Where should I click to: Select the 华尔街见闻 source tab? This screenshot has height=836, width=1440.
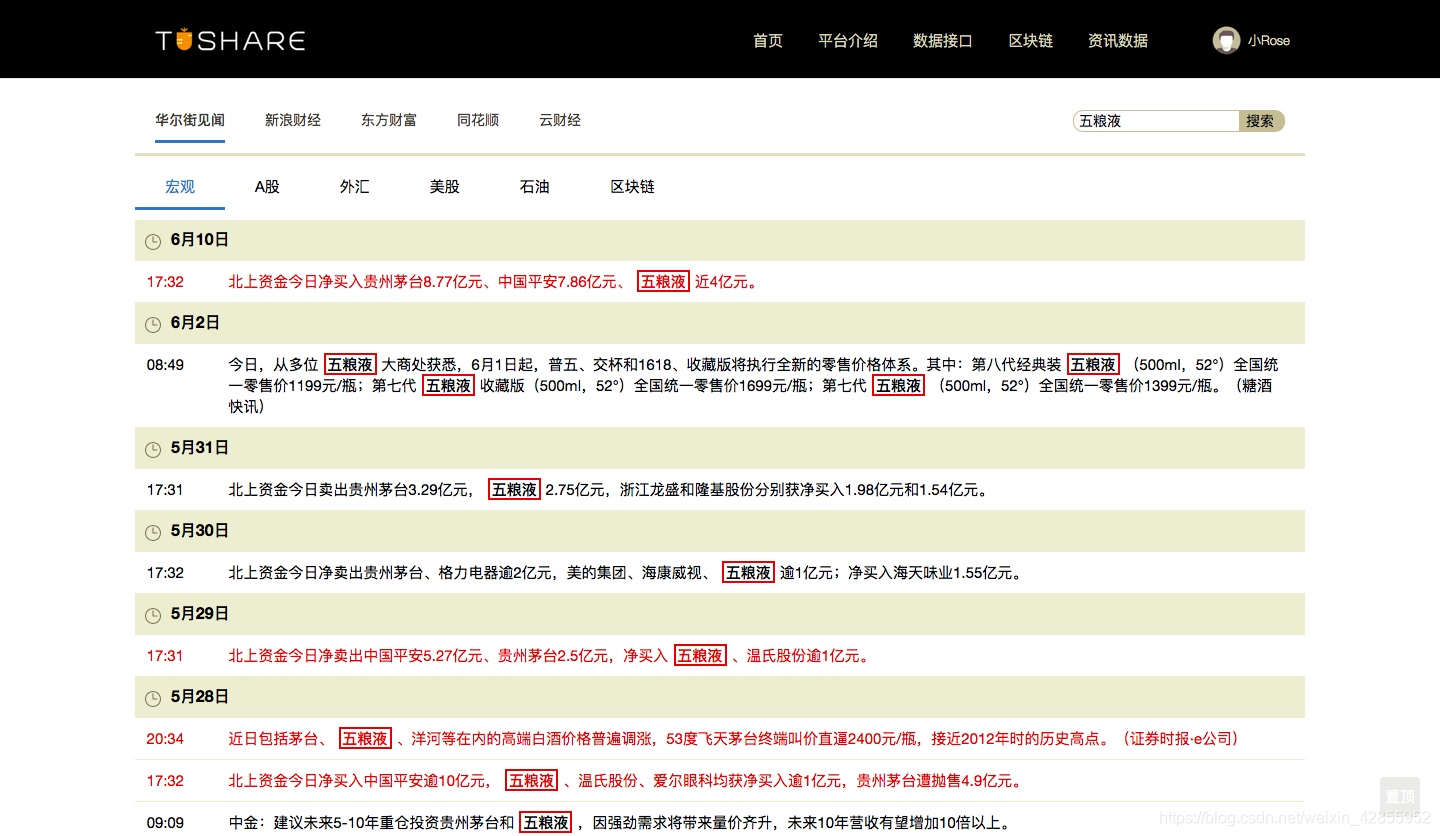(x=190, y=120)
